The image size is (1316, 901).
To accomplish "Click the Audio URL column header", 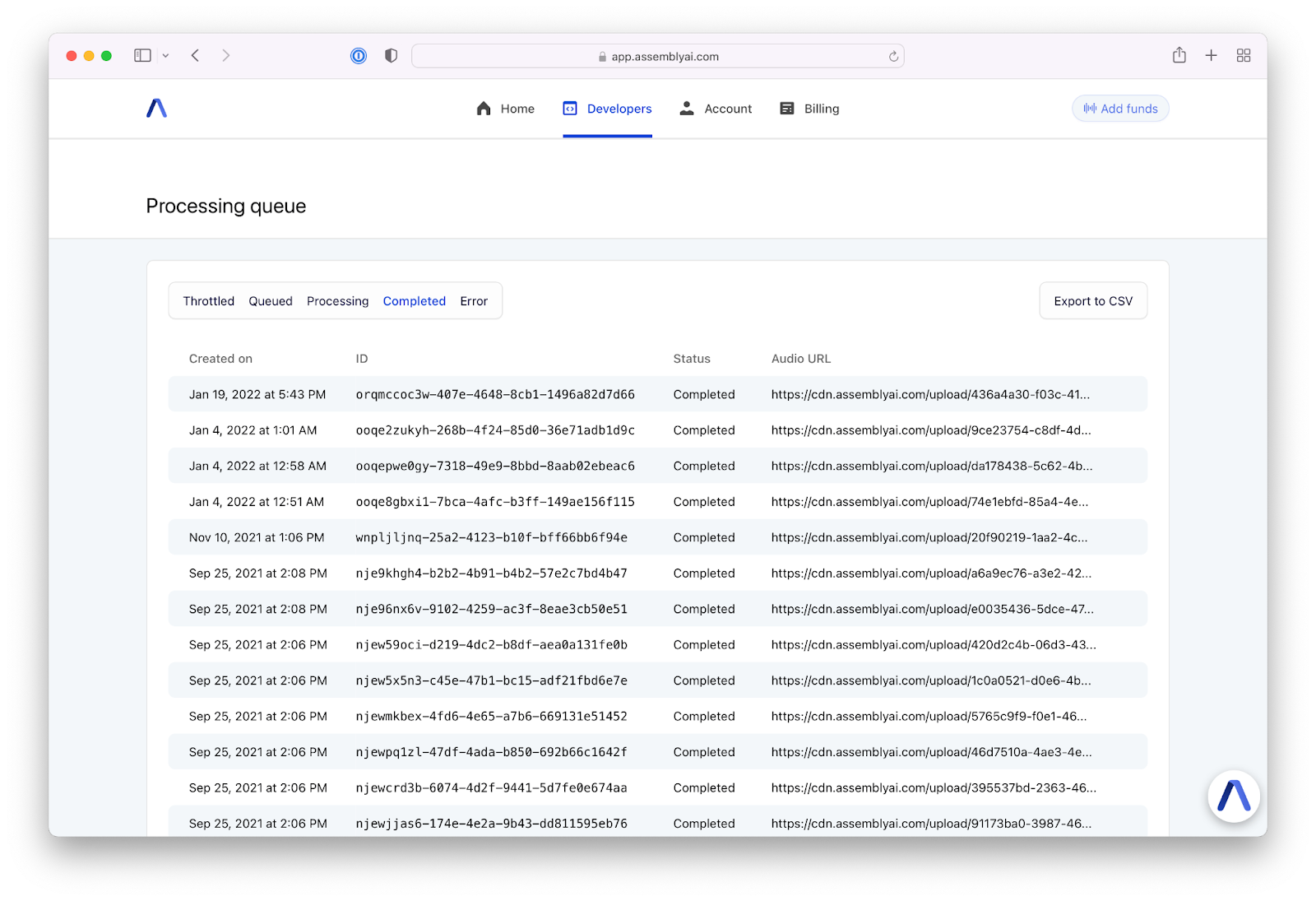I will tap(801, 359).
